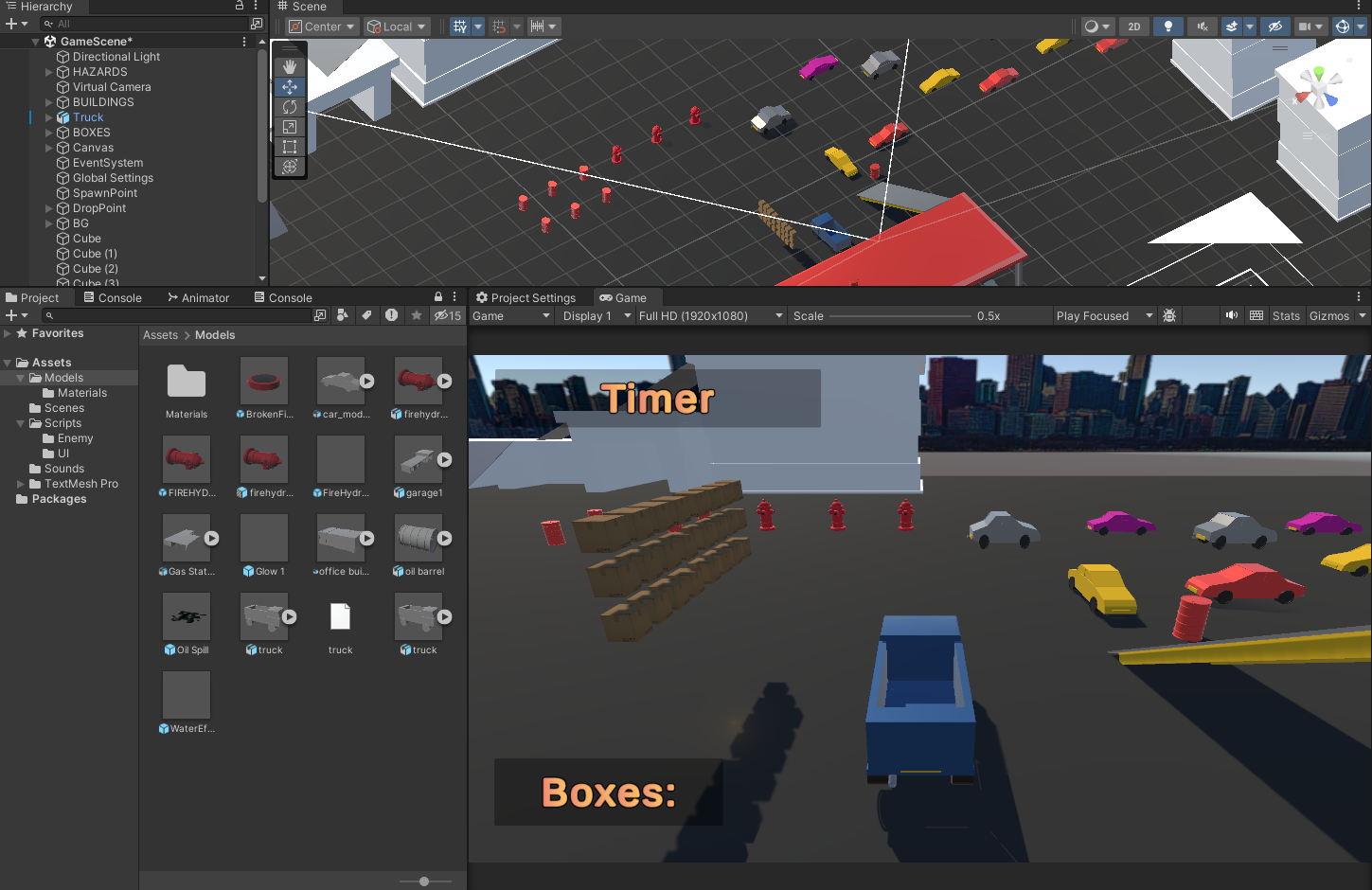
Task: Switch to the Animator tab
Action: coord(199,297)
